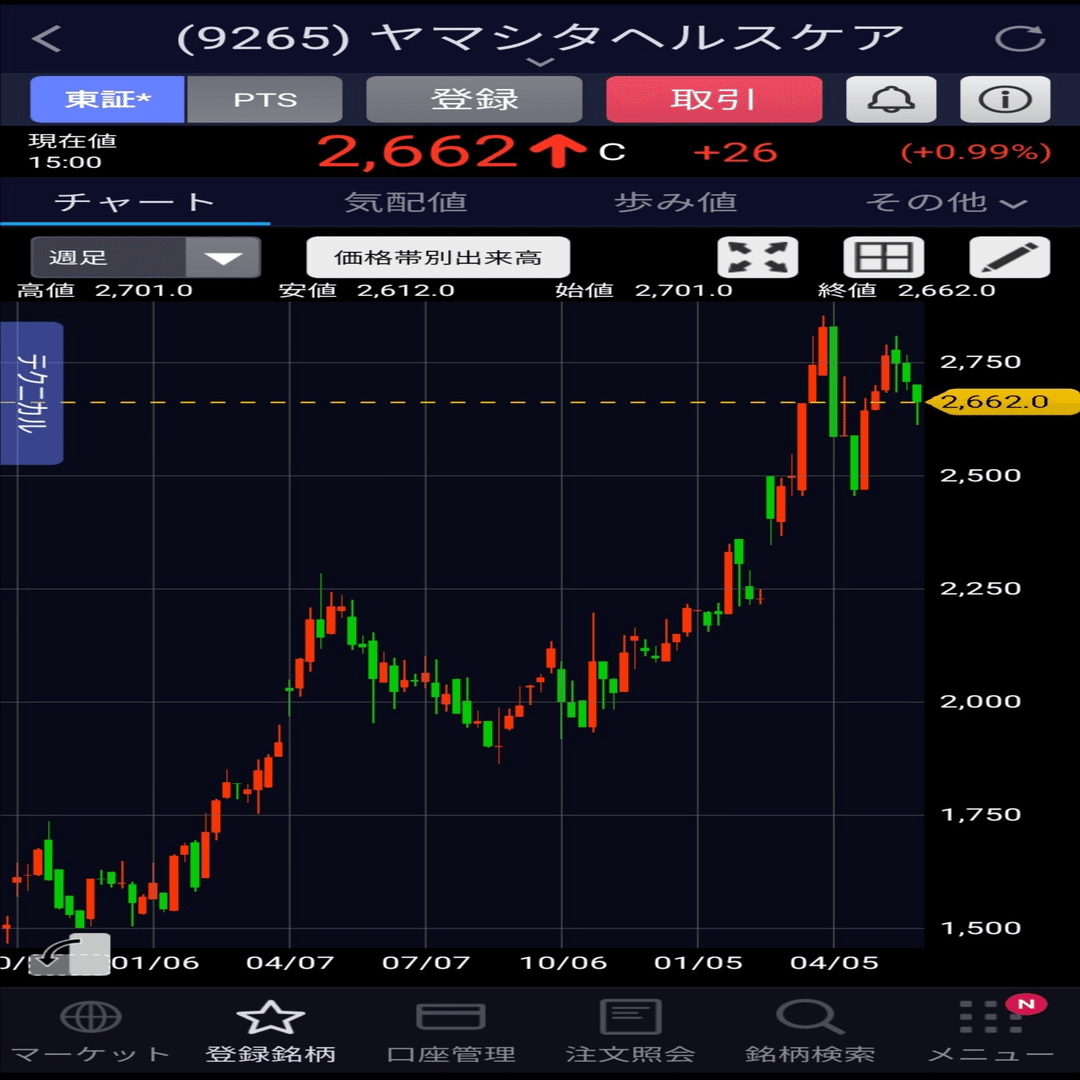Tap the rotate screen icon on chart
The width and height of the screenshot is (1080, 1080).
(69, 955)
